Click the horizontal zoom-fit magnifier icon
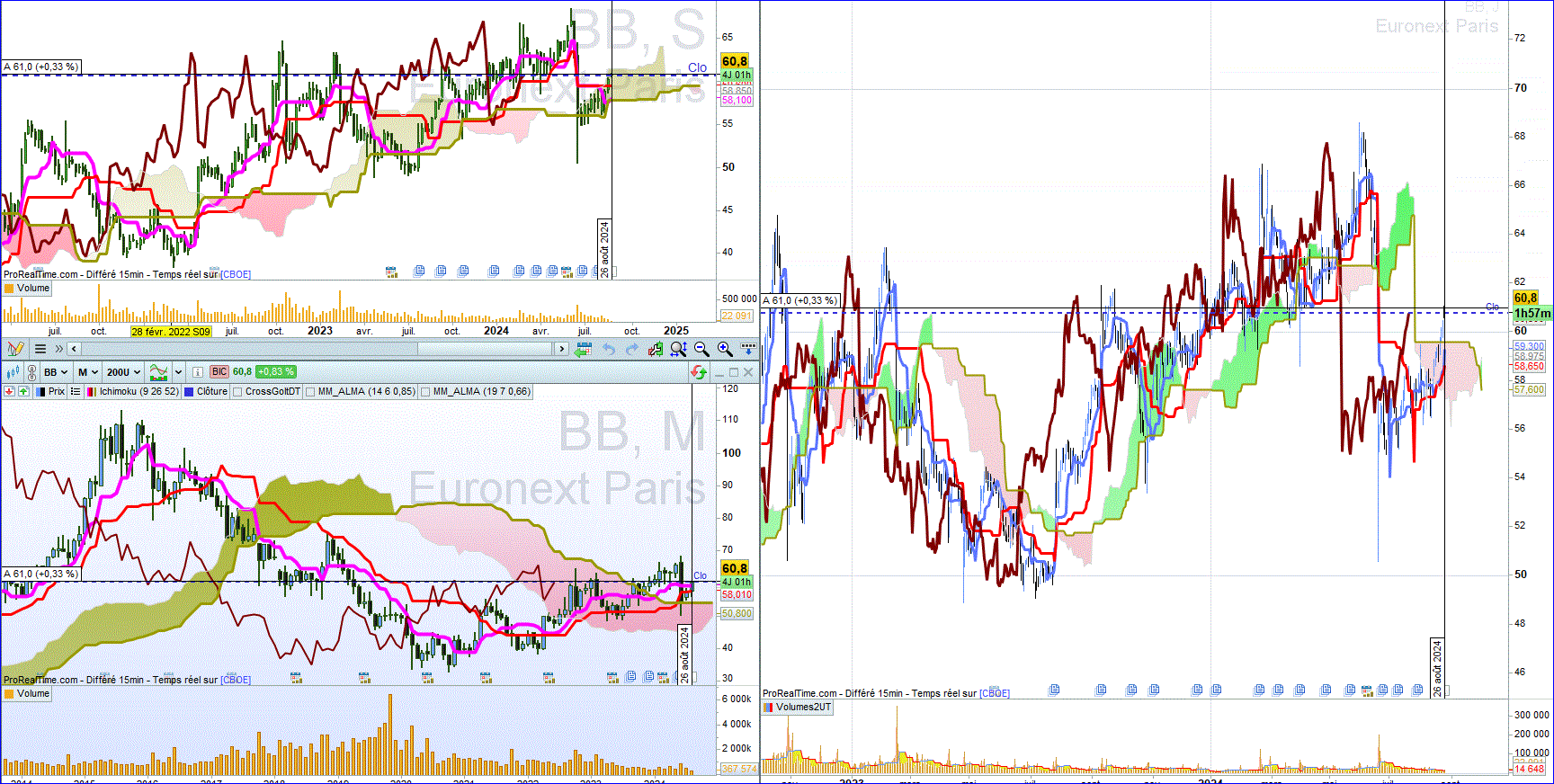Screen dimensions: 1554x784 [678, 349]
